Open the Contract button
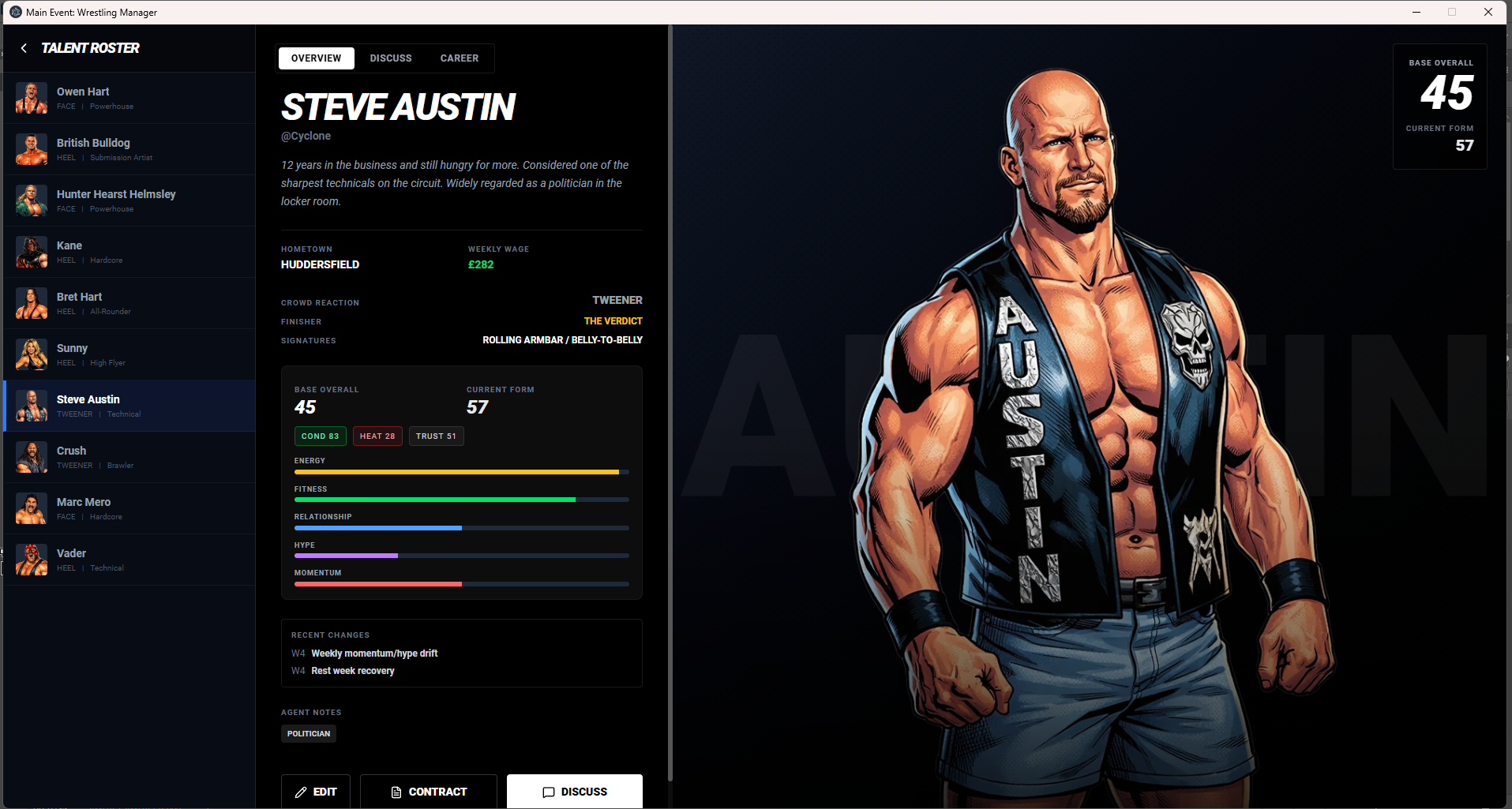The image size is (1512, 809). 429,792
